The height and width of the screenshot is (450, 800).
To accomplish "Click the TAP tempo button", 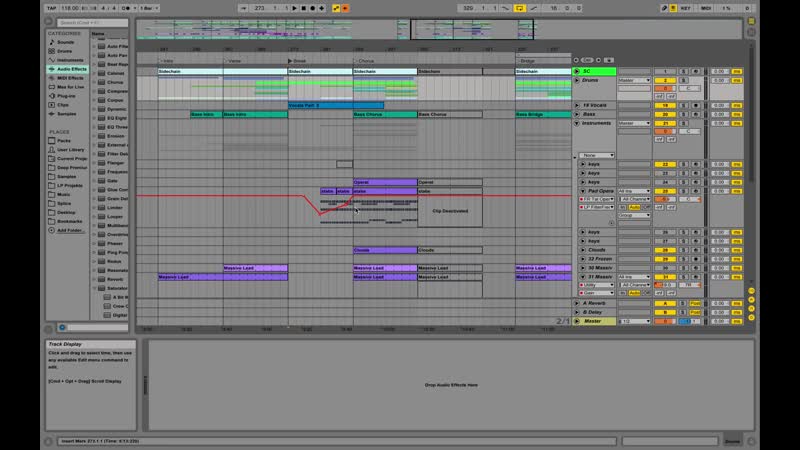I will (x=52, y=8).
